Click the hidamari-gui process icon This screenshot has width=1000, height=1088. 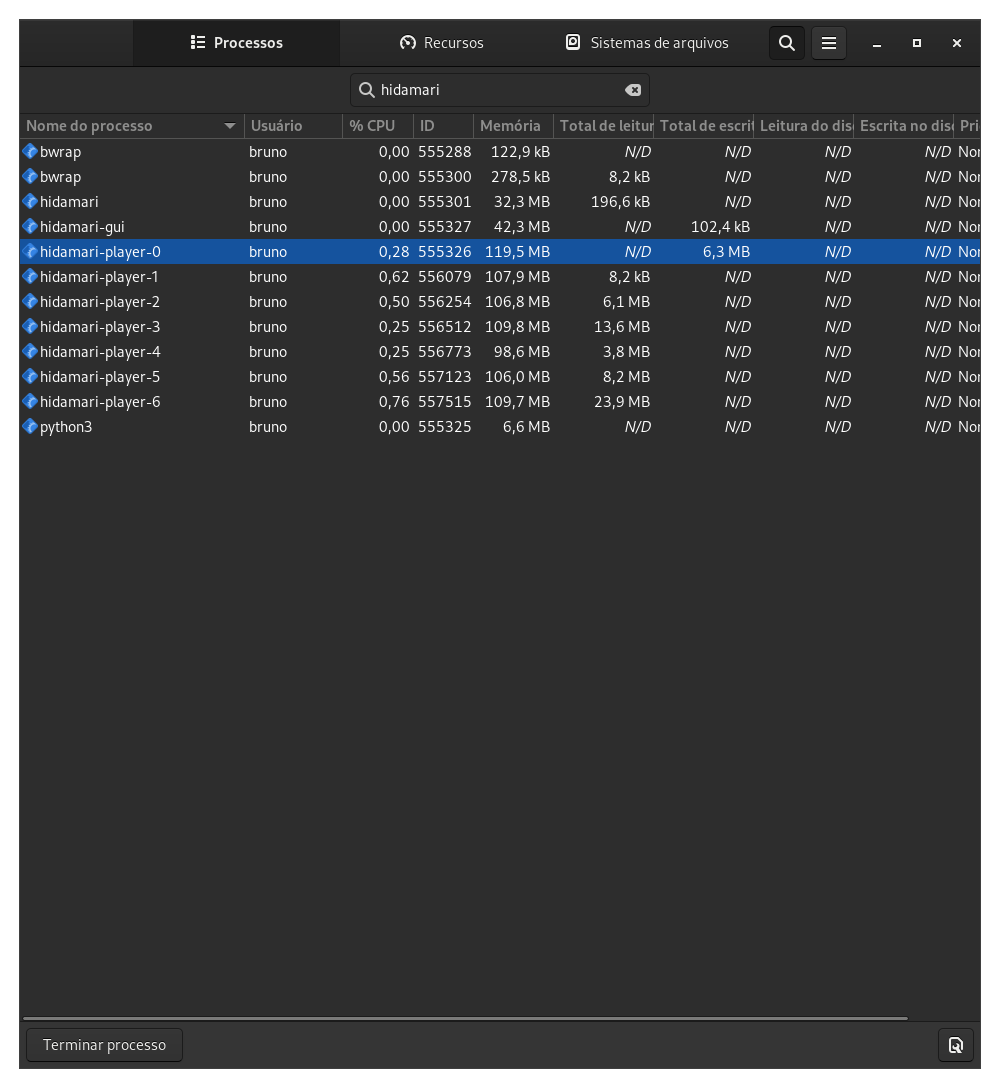(30, 227)
